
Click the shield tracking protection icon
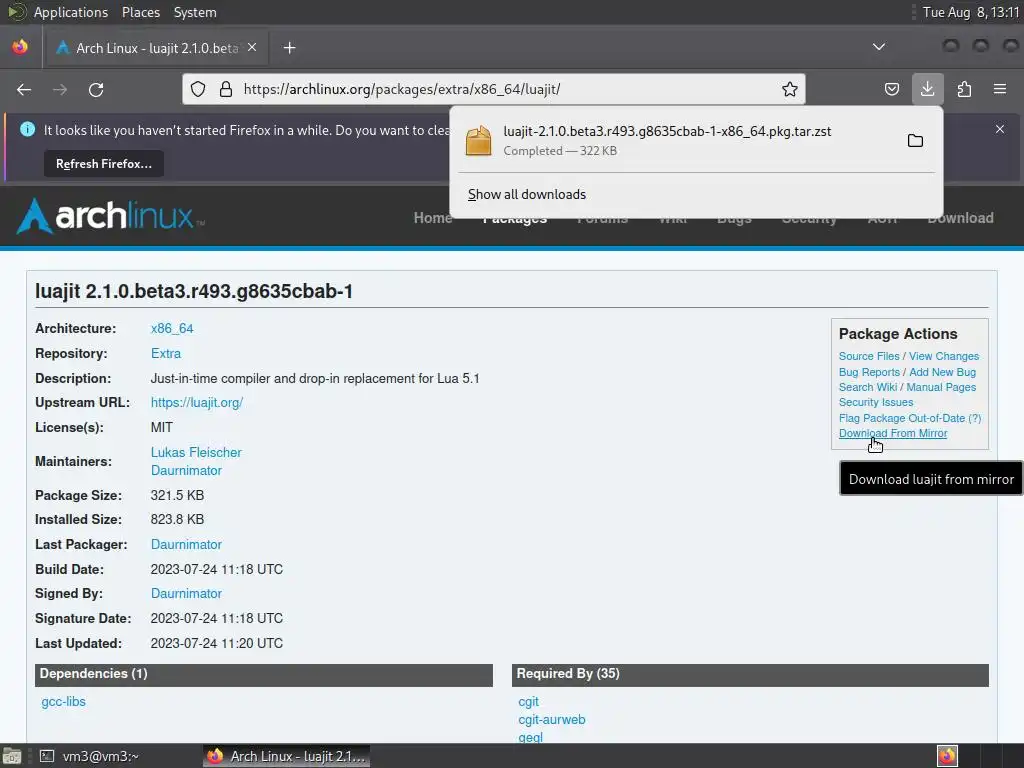point(198,89)
